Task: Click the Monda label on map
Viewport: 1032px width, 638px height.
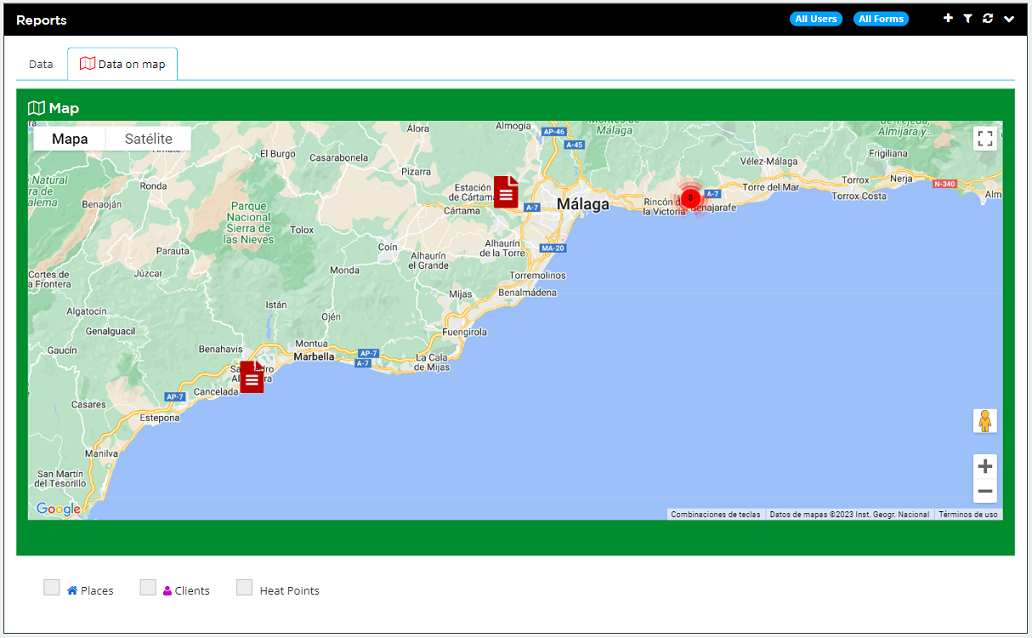Action: click(344, 270)
